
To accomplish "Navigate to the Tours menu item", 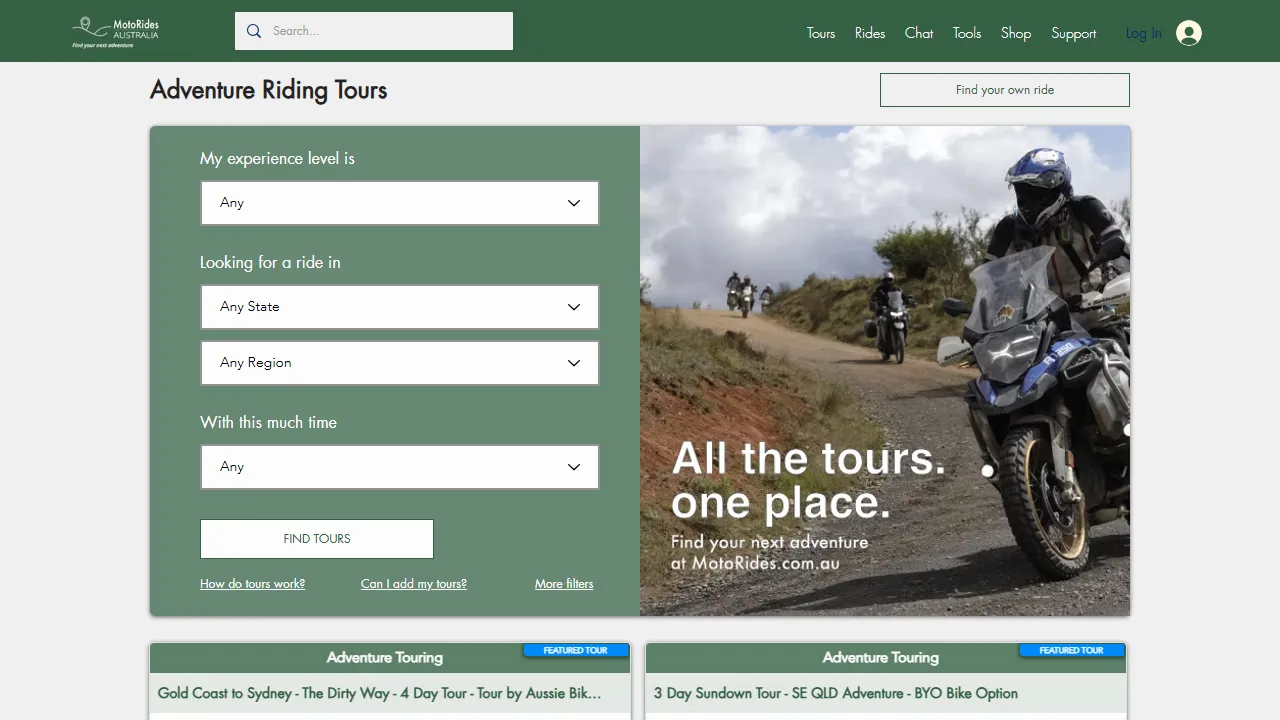I will (x=820, y=33).
